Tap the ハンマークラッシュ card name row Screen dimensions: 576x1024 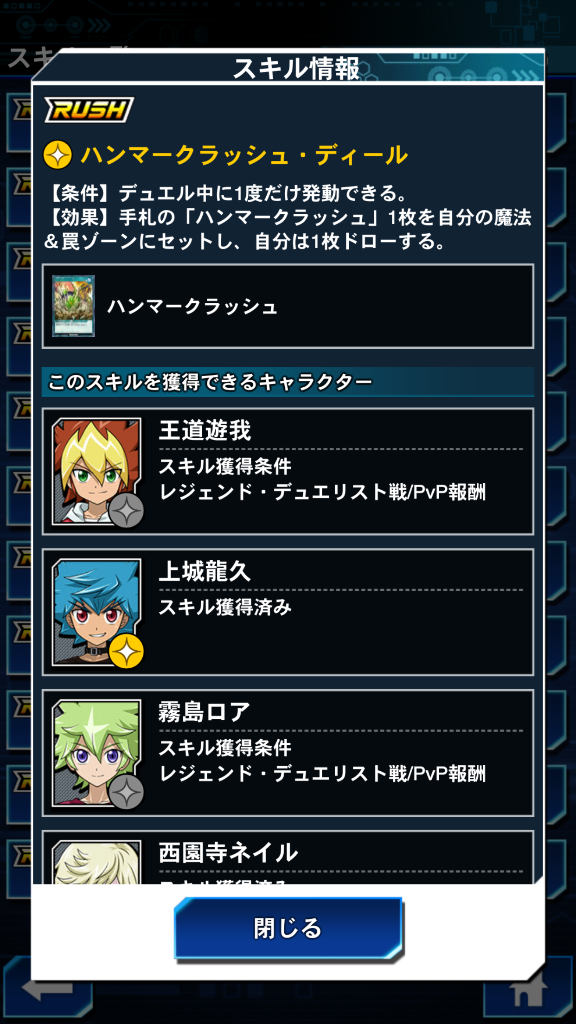click(287, 306)
